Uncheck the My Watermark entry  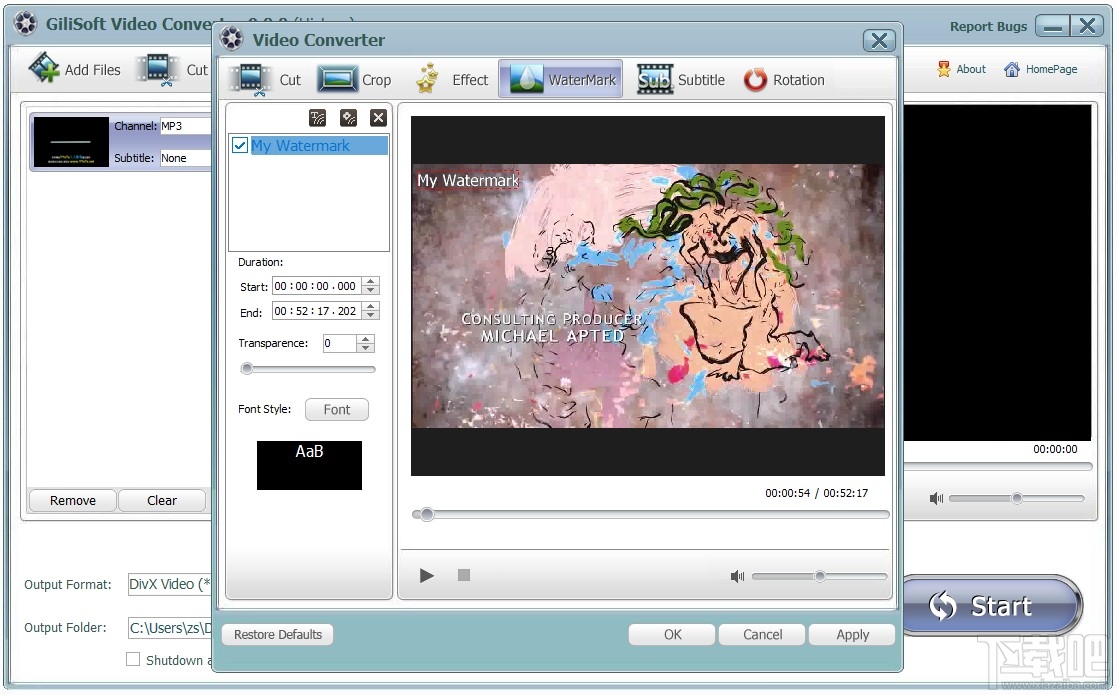tap(239, 145)
